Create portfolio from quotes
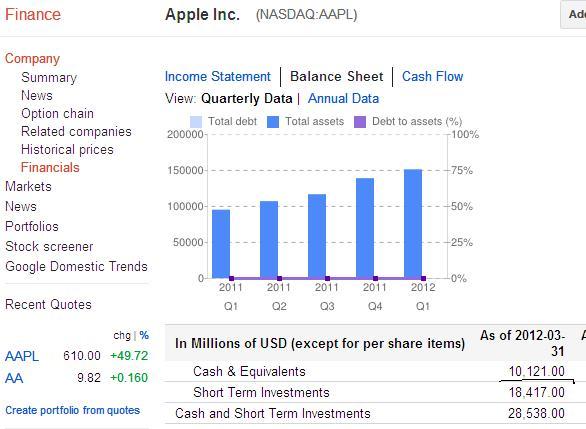 tap(73, 410)
